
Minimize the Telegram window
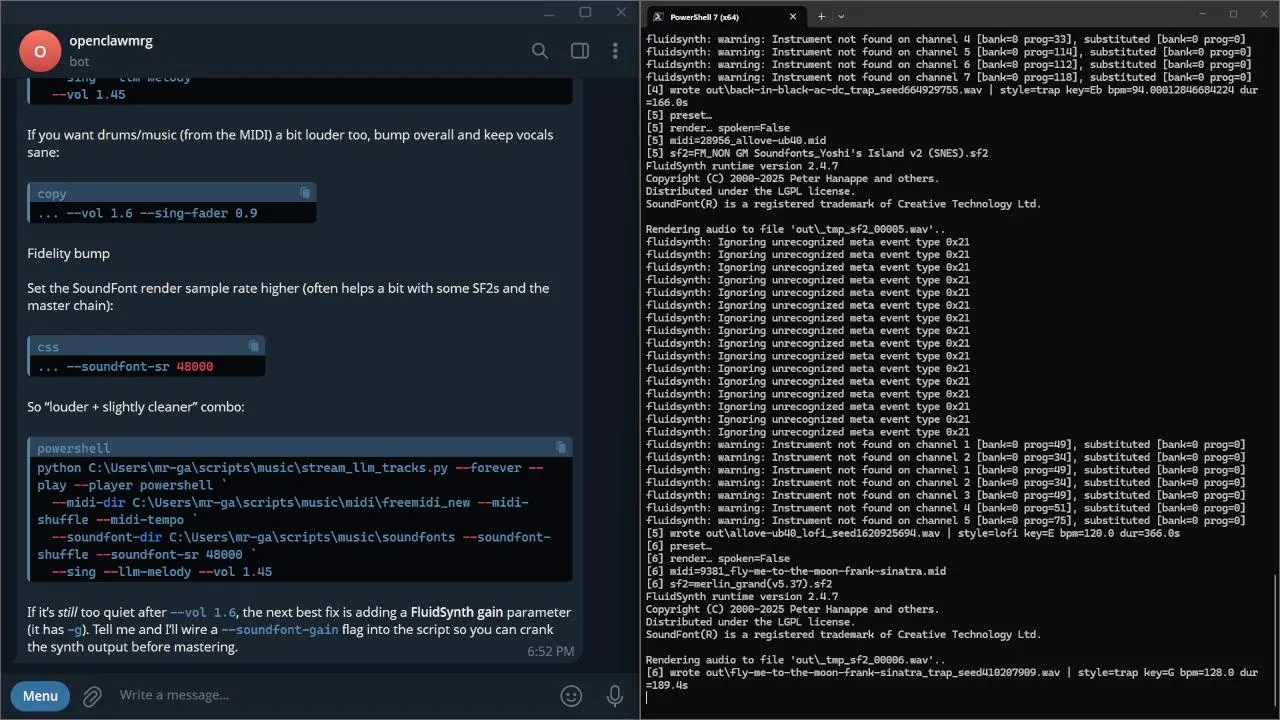coord(549,12)
